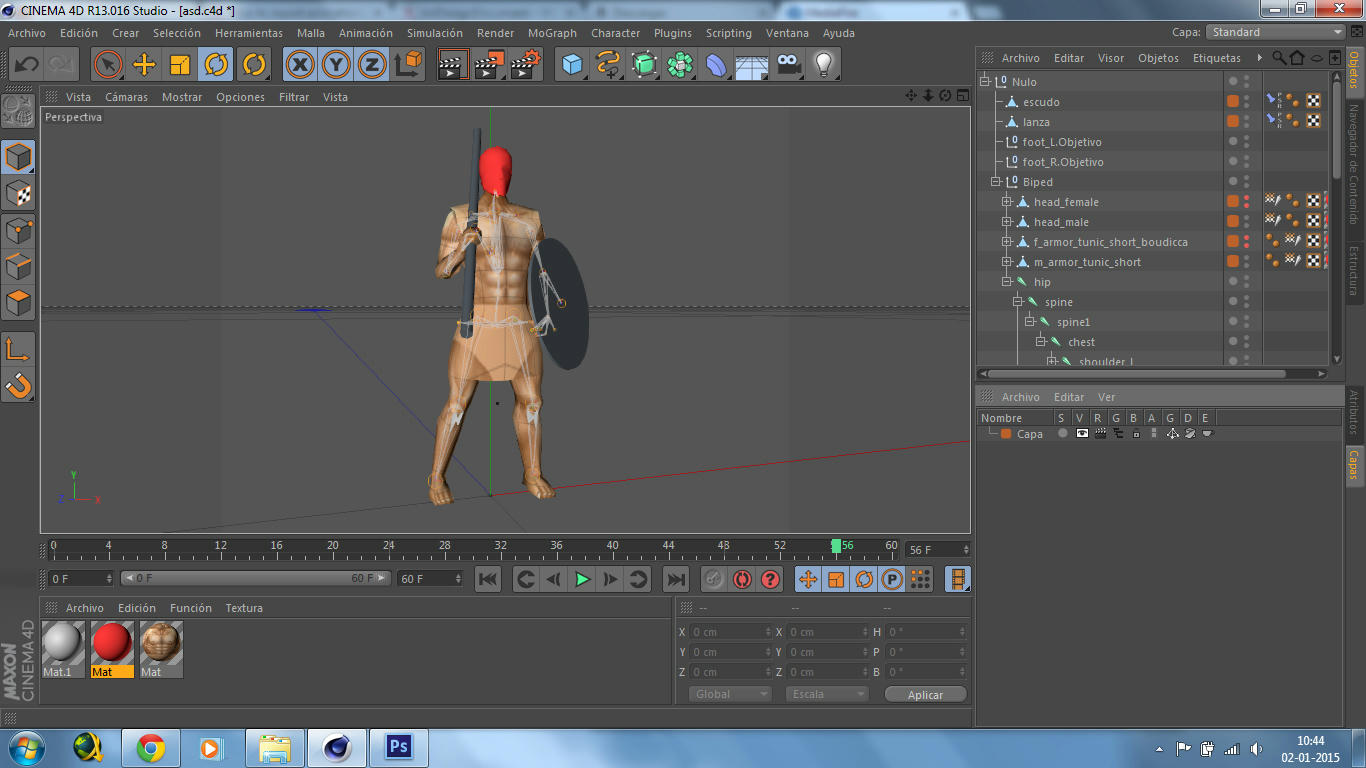The width and height of the screenshot is (1366, 768).
Task: Enable Model mode in left palette
Action: point(18,157)
